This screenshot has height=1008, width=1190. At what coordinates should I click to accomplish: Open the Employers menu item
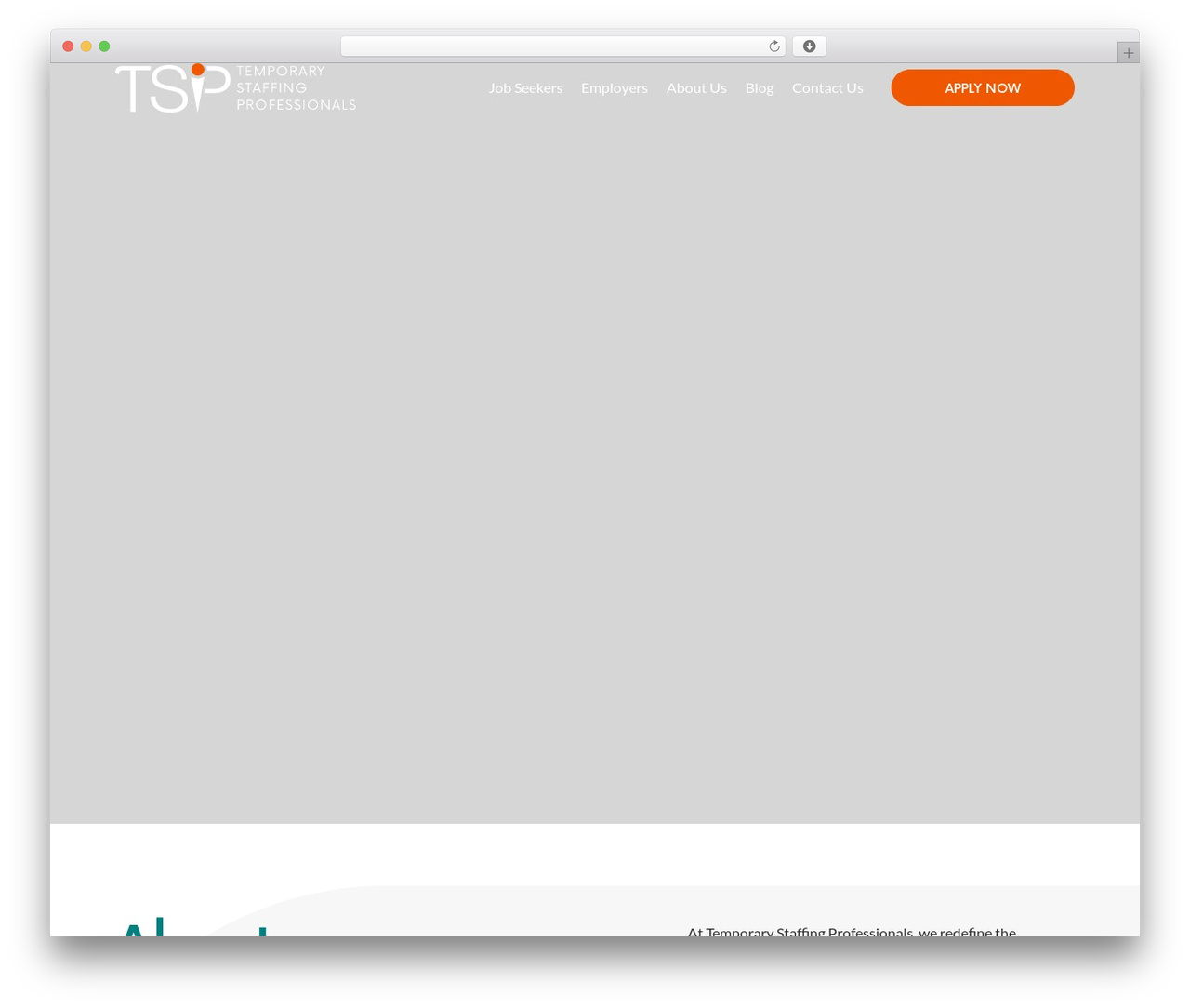[x=615, y=87]
